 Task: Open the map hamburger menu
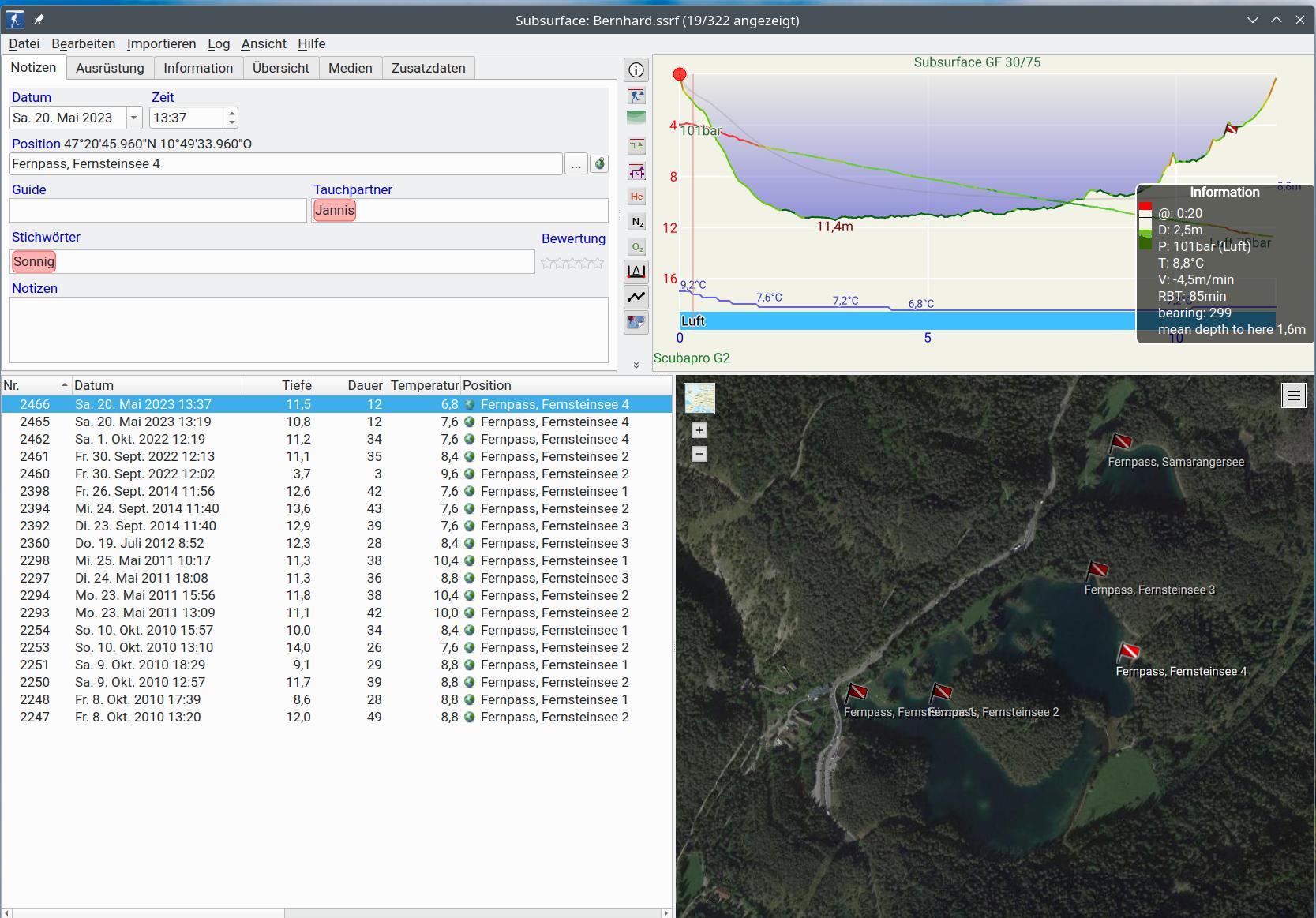(1293, 395)
